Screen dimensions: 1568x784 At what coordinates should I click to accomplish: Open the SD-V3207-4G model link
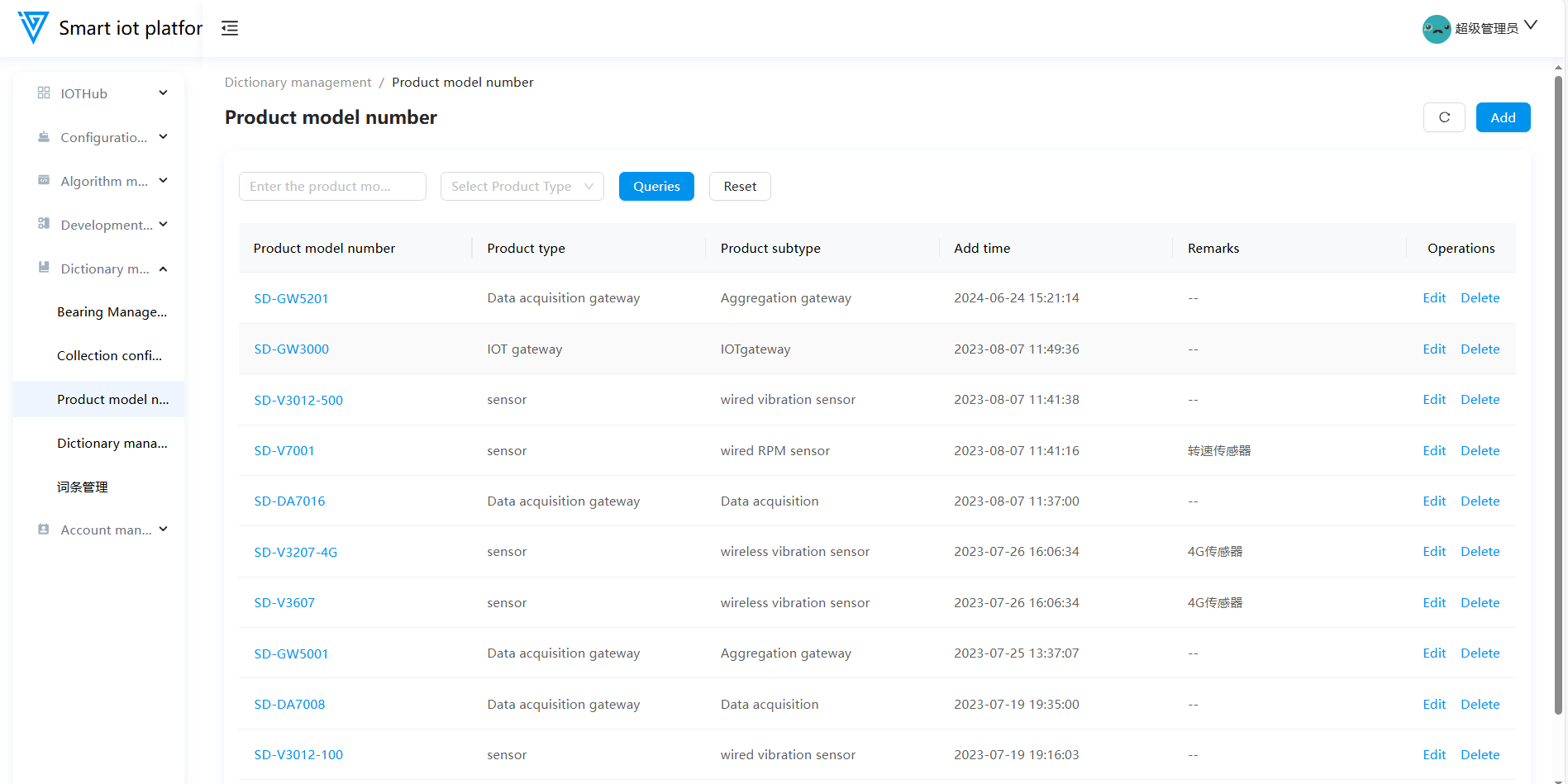click(296, 552)
